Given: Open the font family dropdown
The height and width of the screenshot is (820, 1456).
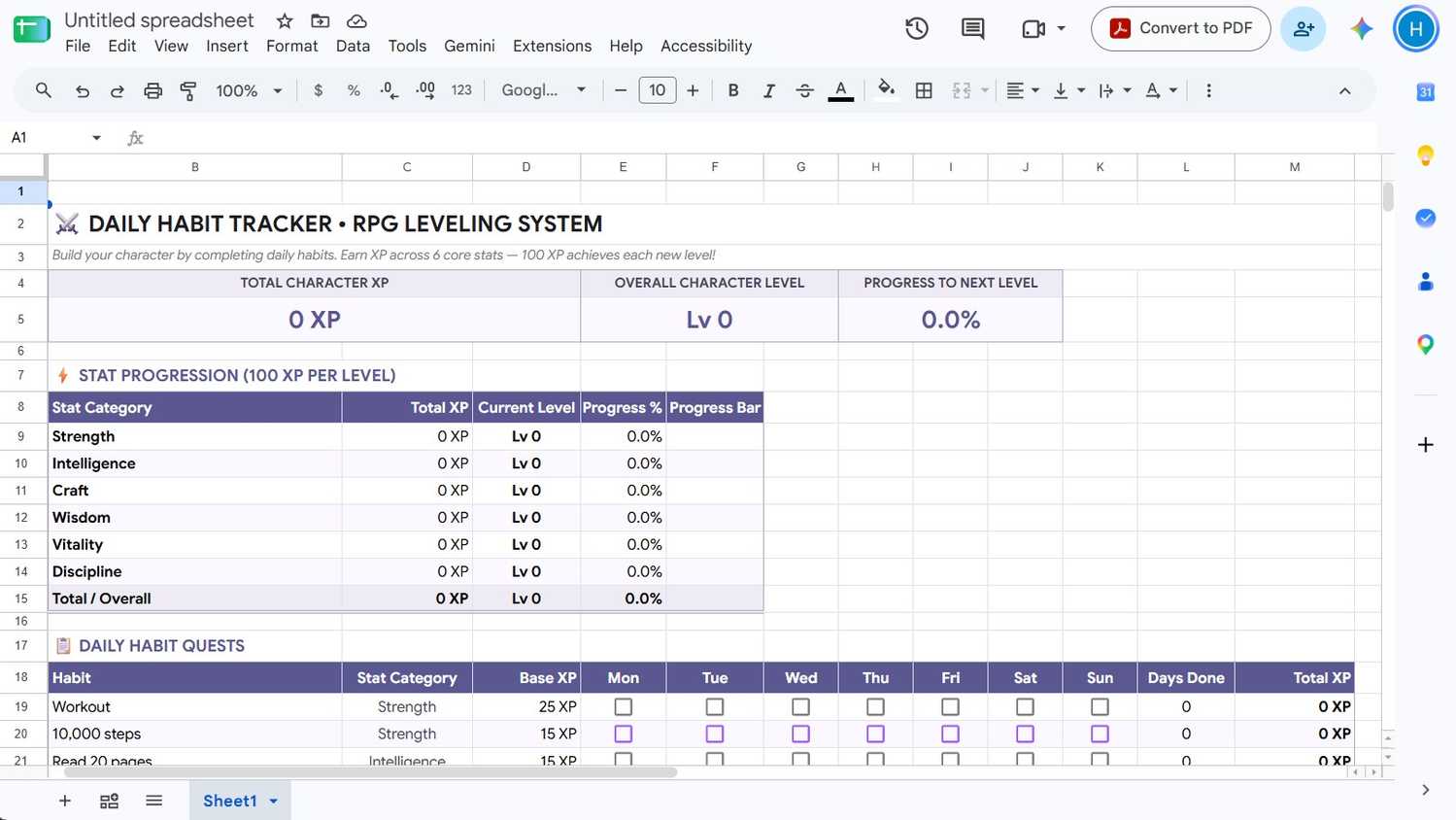Looking at the screenshot, I should tap(543, 90).
